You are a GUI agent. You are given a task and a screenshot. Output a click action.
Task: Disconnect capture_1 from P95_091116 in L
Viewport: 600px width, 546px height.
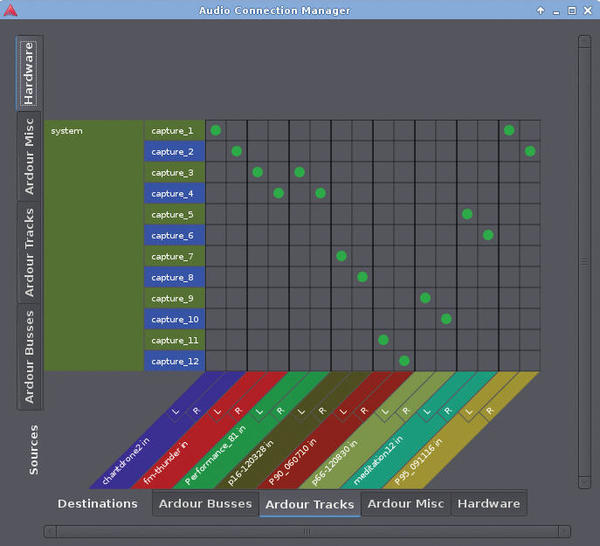509,130
